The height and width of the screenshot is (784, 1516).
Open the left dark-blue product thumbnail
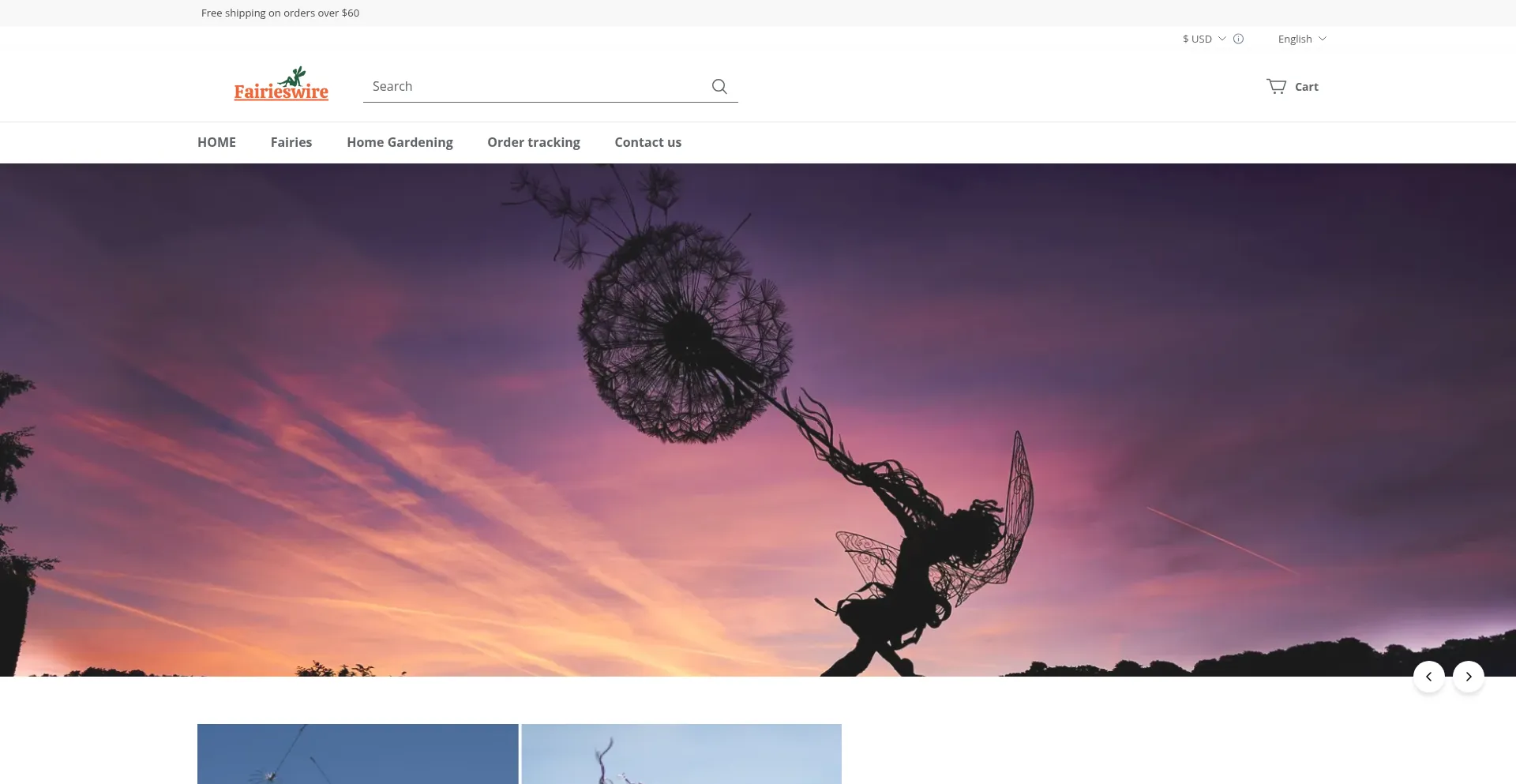[x=358, y=753]
